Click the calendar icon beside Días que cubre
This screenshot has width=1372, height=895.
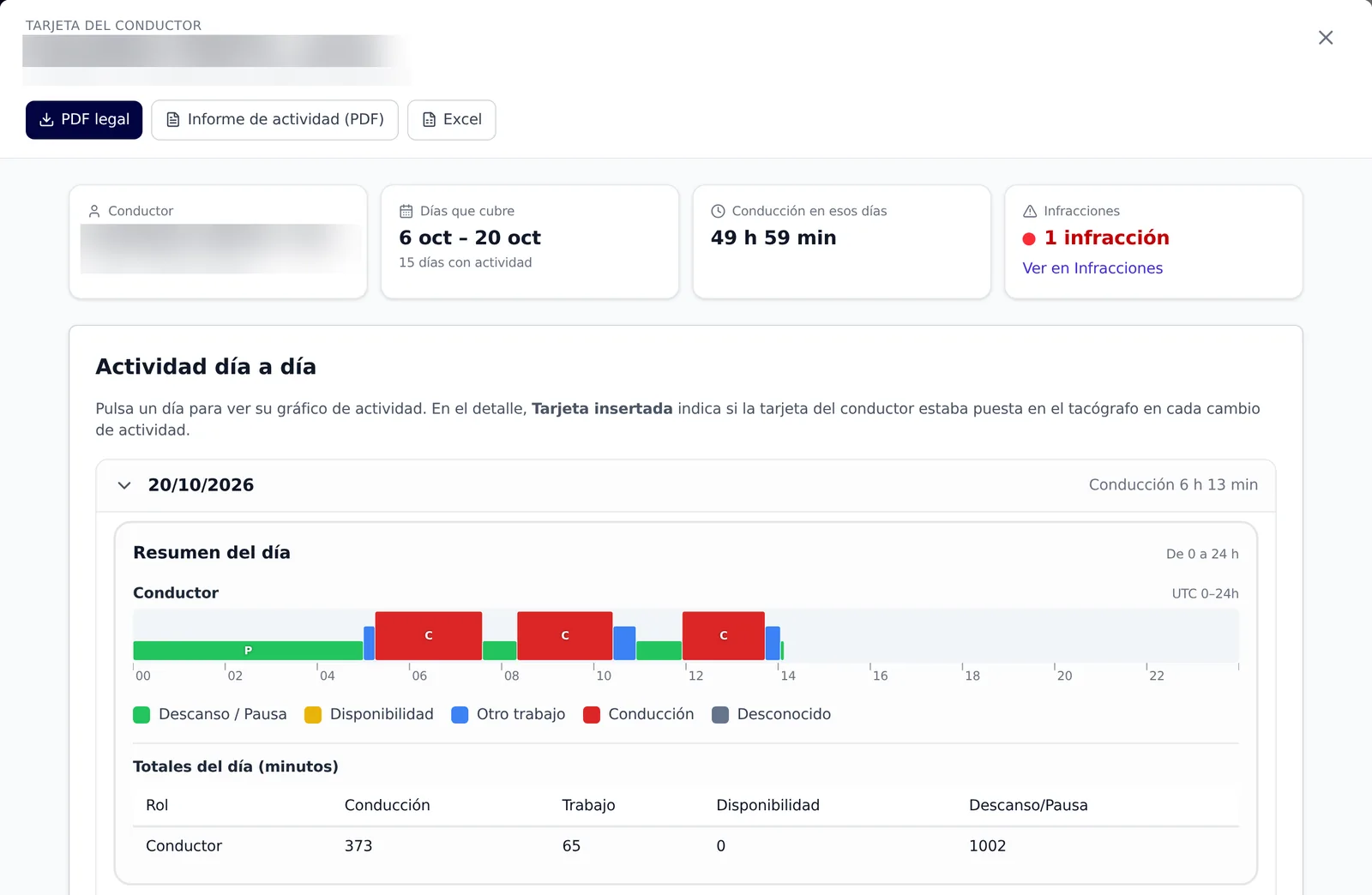[x=406, y=211]
